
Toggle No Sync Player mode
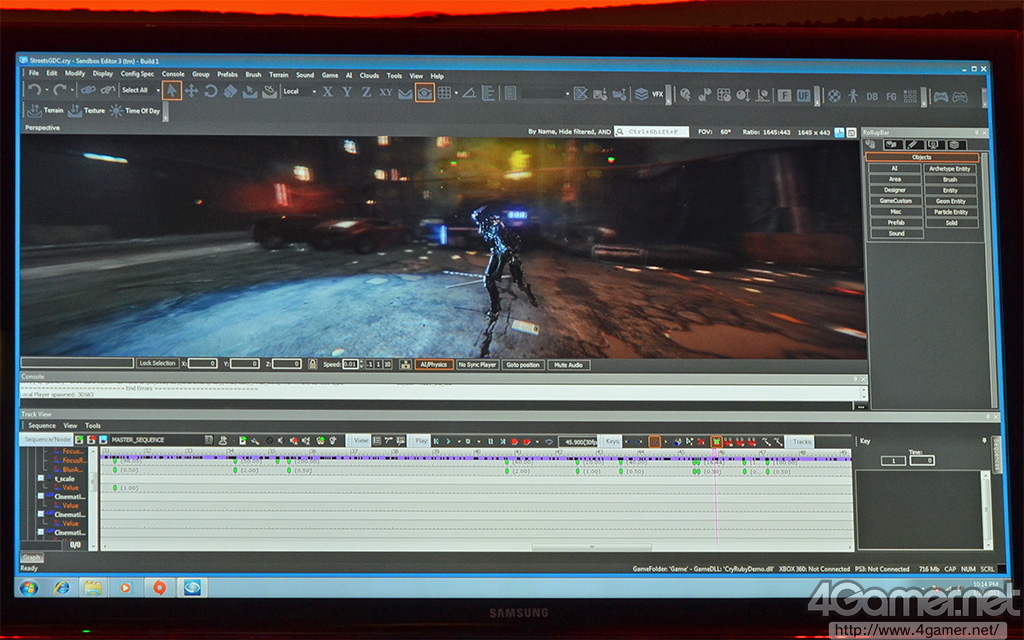click(477, 365)
